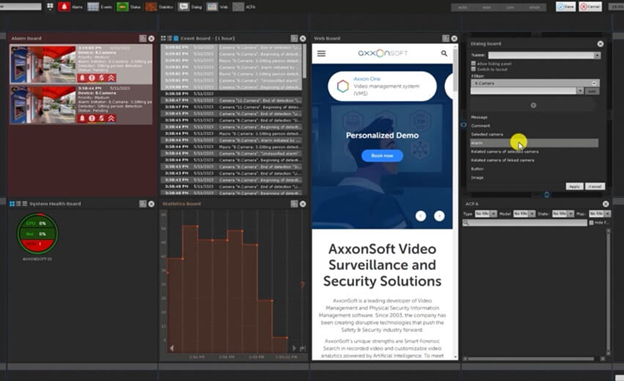This screenshot has width=624, height=381.
Task: Open Type dropdown in ACFA panel
Action: [x=494, y=214]
